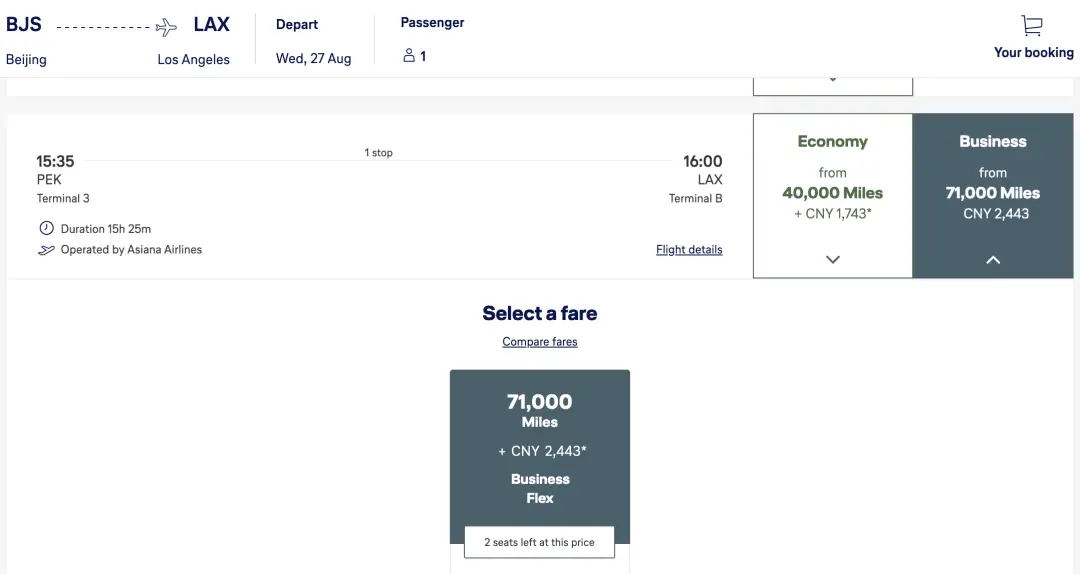This screenshot has width=1080, height=574.
Task: Open the Your booking cart icon
Action: (x=1031, y=25)
